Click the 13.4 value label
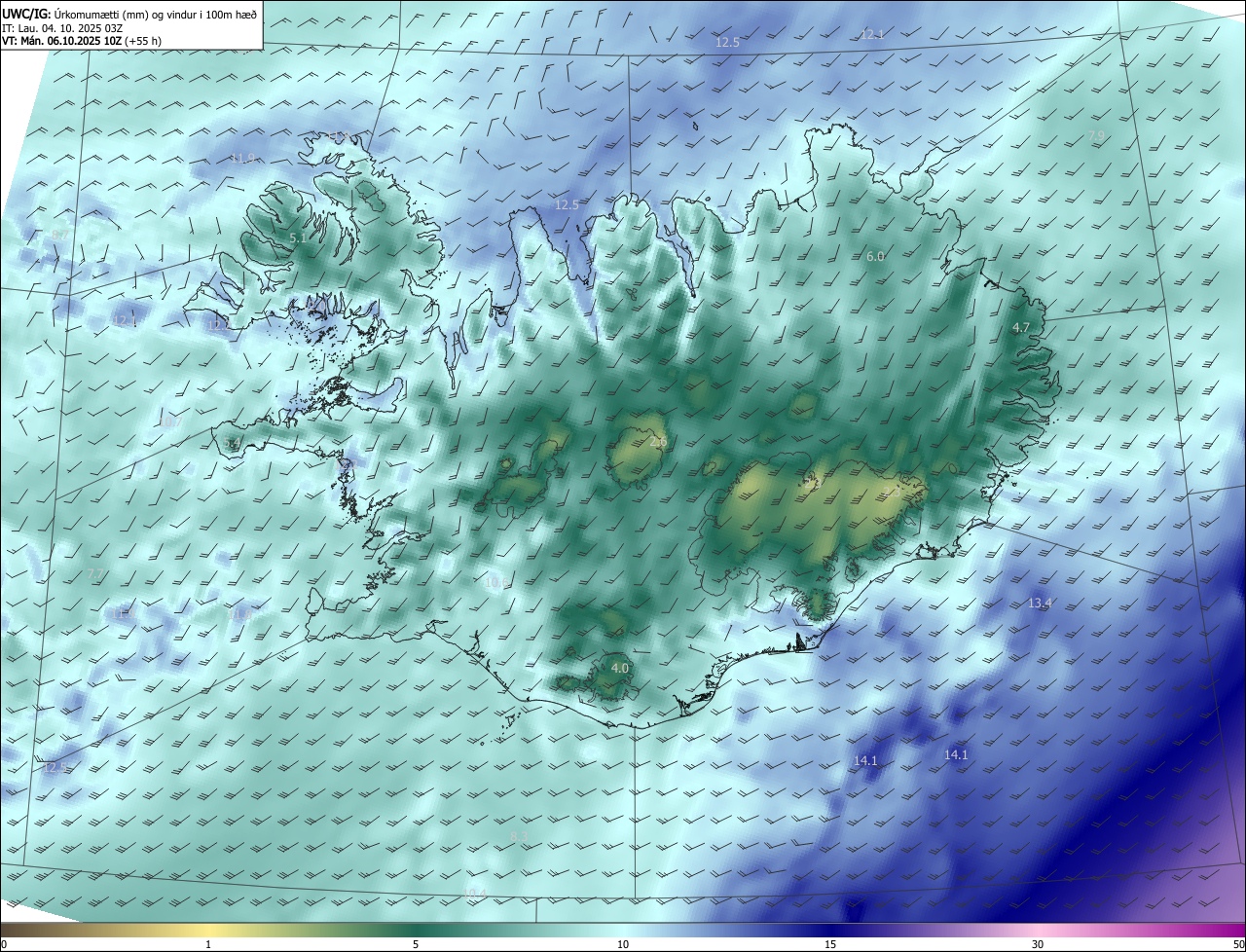The height and width of the screenshot is (952, 1246). pos(1040,604)
